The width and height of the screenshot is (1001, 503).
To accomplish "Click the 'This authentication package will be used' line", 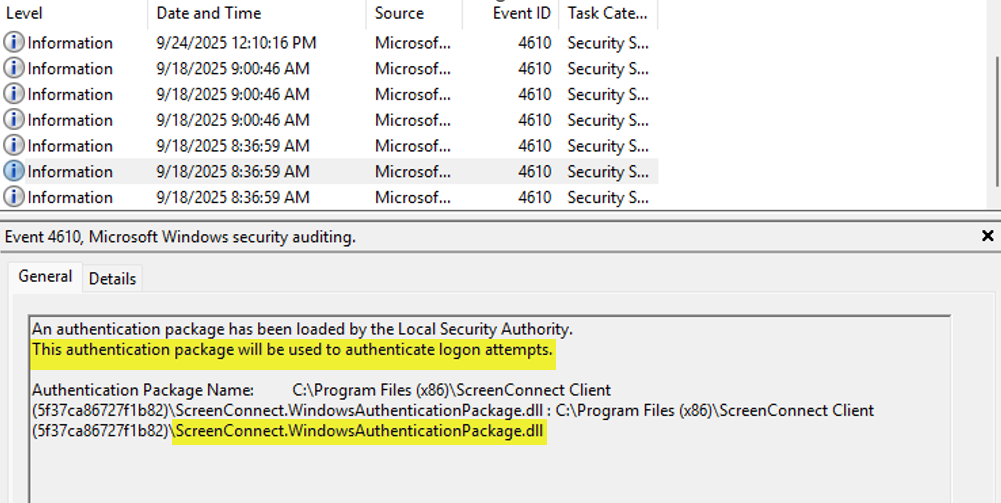I will point(292,350).
